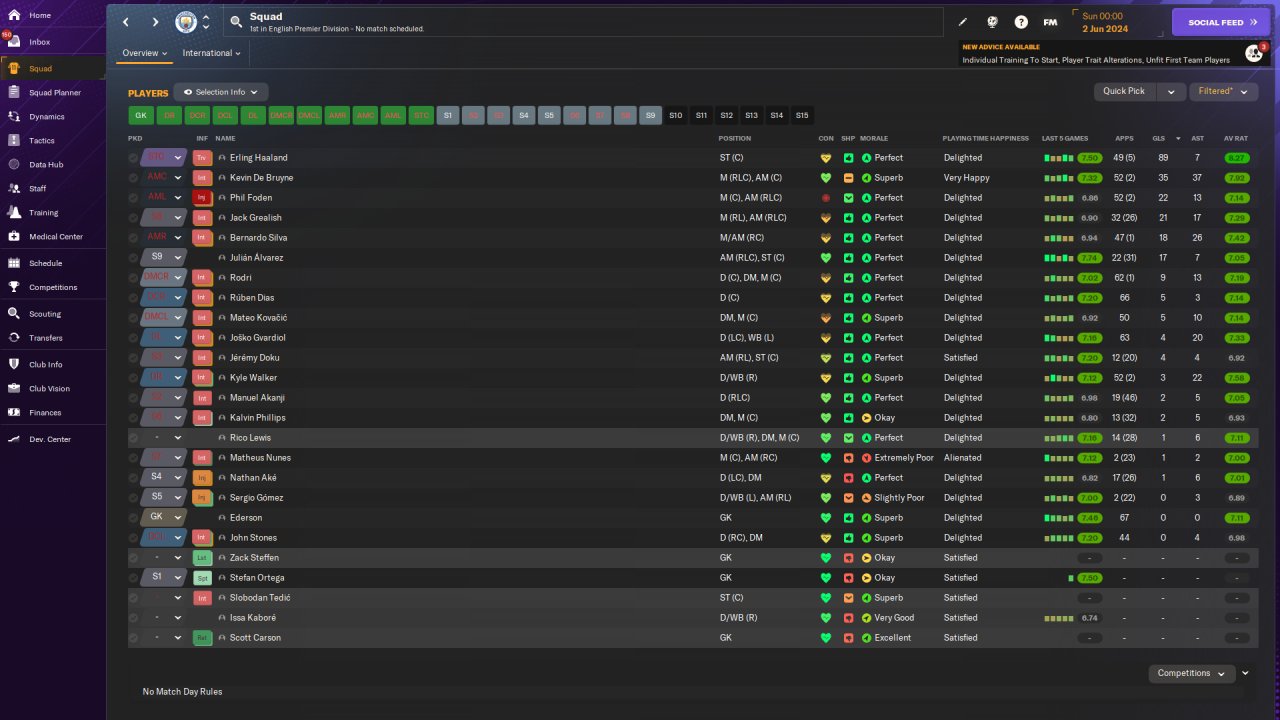The image size is (1280, 720).
Task: Click the date Sun 2 Jun 2024
Action: pyautogui.click(x=1104, y=22)
